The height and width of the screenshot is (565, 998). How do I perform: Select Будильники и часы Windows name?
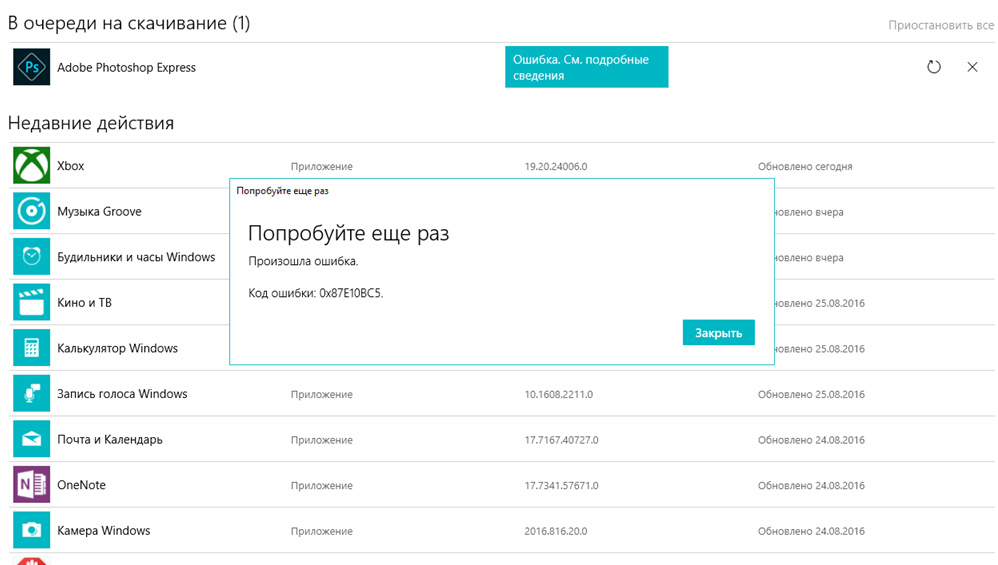[136, 257]
